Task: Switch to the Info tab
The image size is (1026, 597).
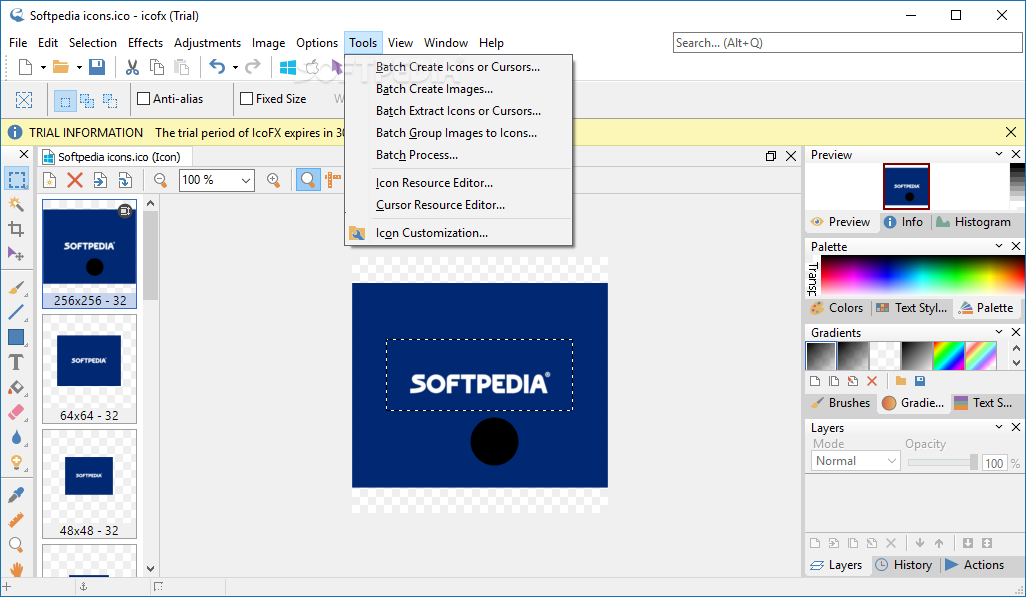Action: [x=904, y=222]
